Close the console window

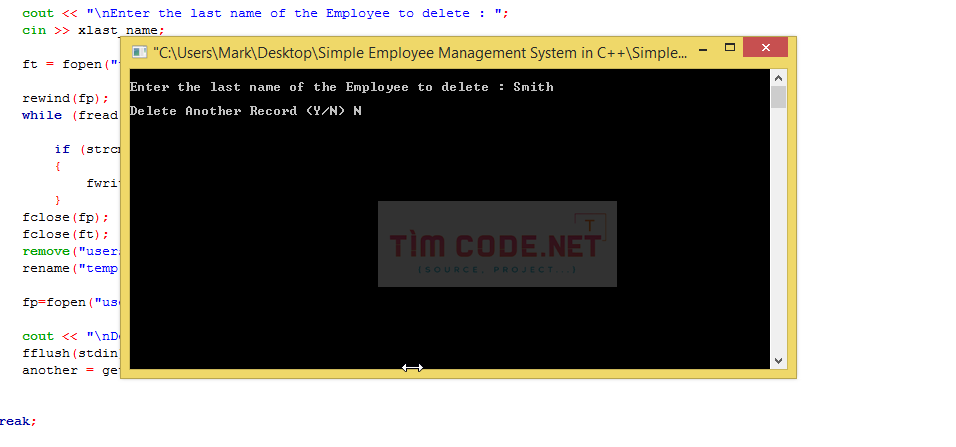click(x=766, y=48)
